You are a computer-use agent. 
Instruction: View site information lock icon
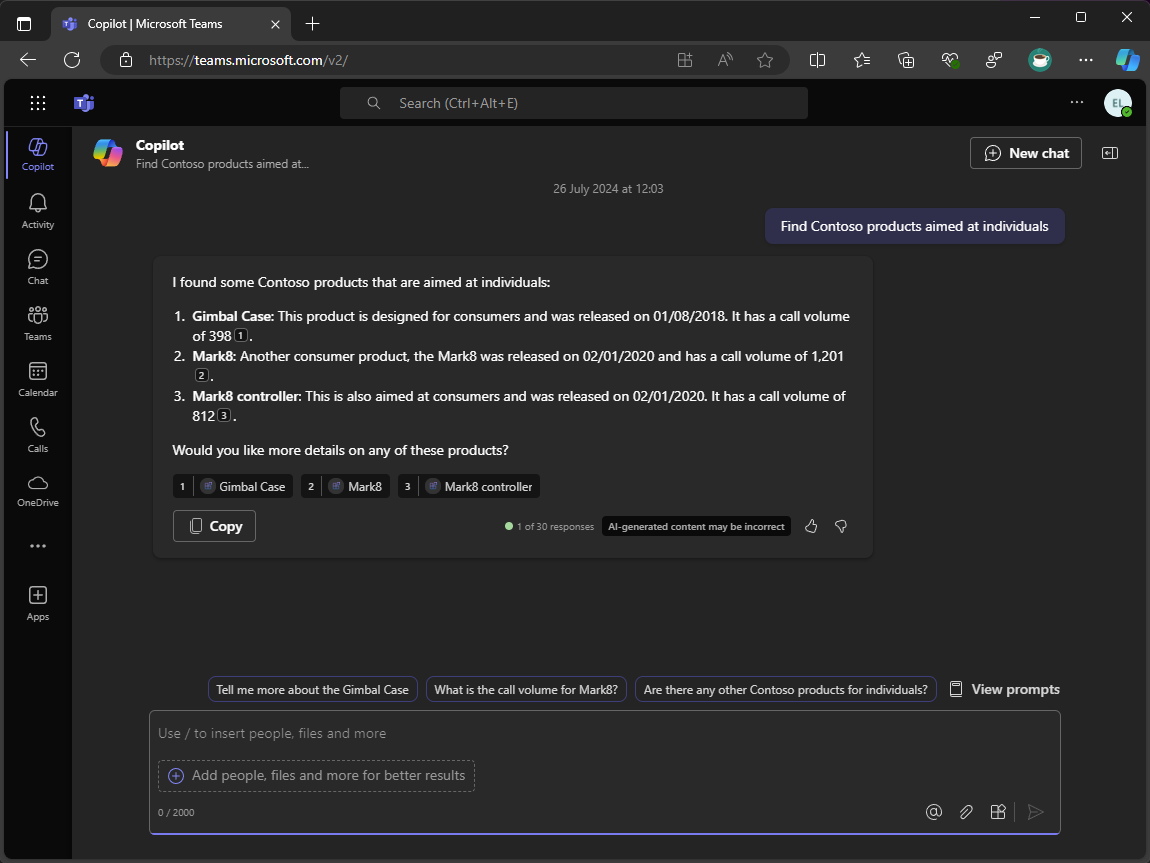coord(126,60)
